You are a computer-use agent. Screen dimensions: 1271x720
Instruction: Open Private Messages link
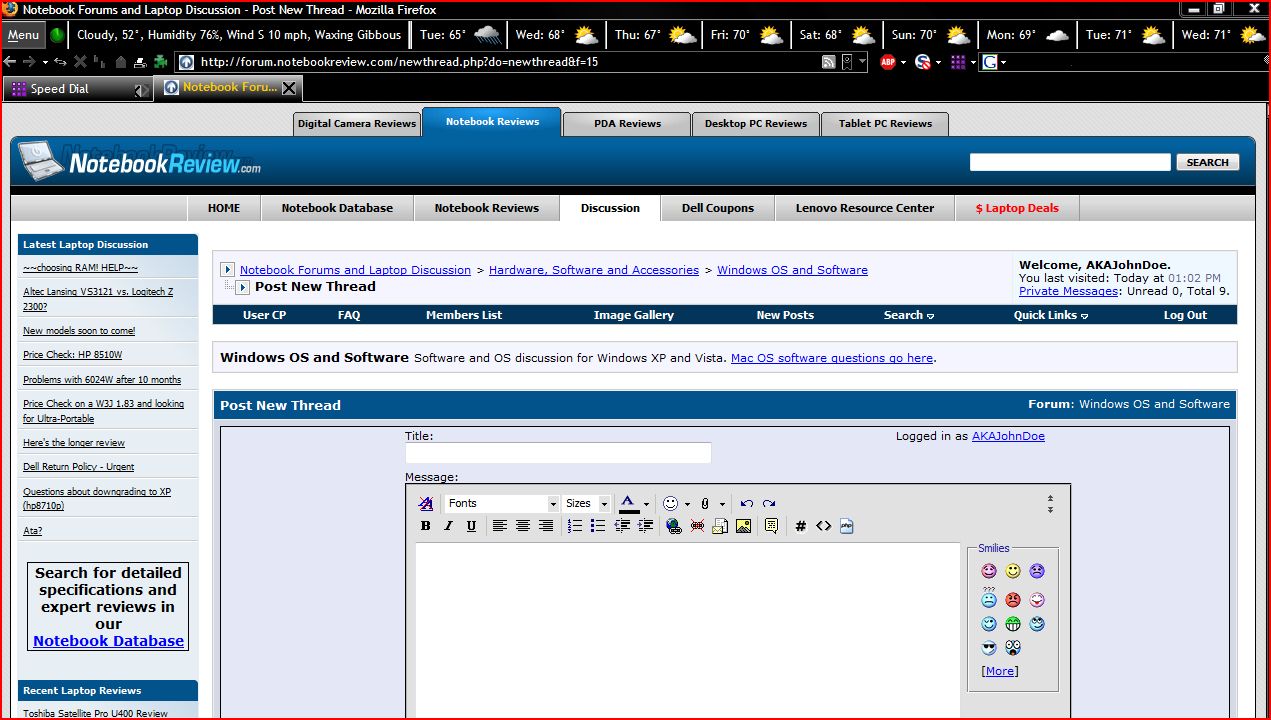tap(1068, 291)
